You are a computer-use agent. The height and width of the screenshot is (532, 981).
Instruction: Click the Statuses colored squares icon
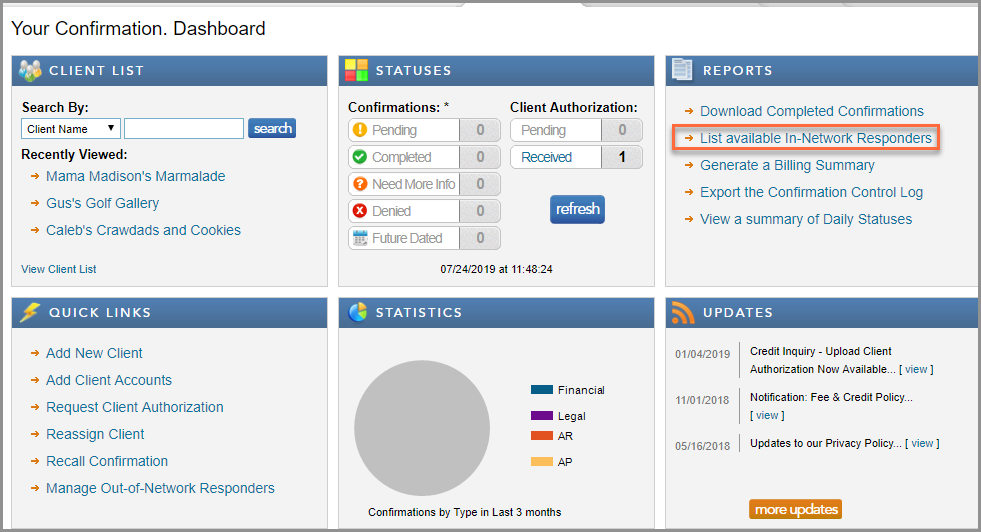point(357,71)
